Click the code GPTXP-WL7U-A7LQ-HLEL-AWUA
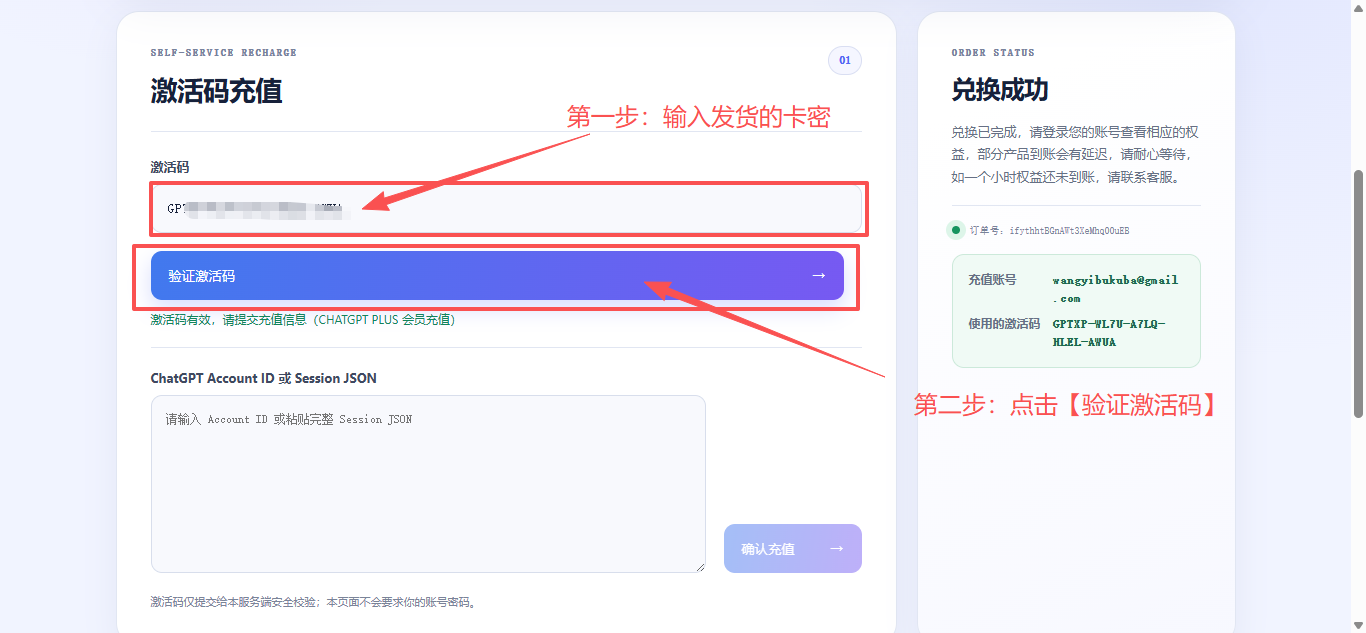The height and width of the screenshot is (633, 1366). click(1110, 333)
